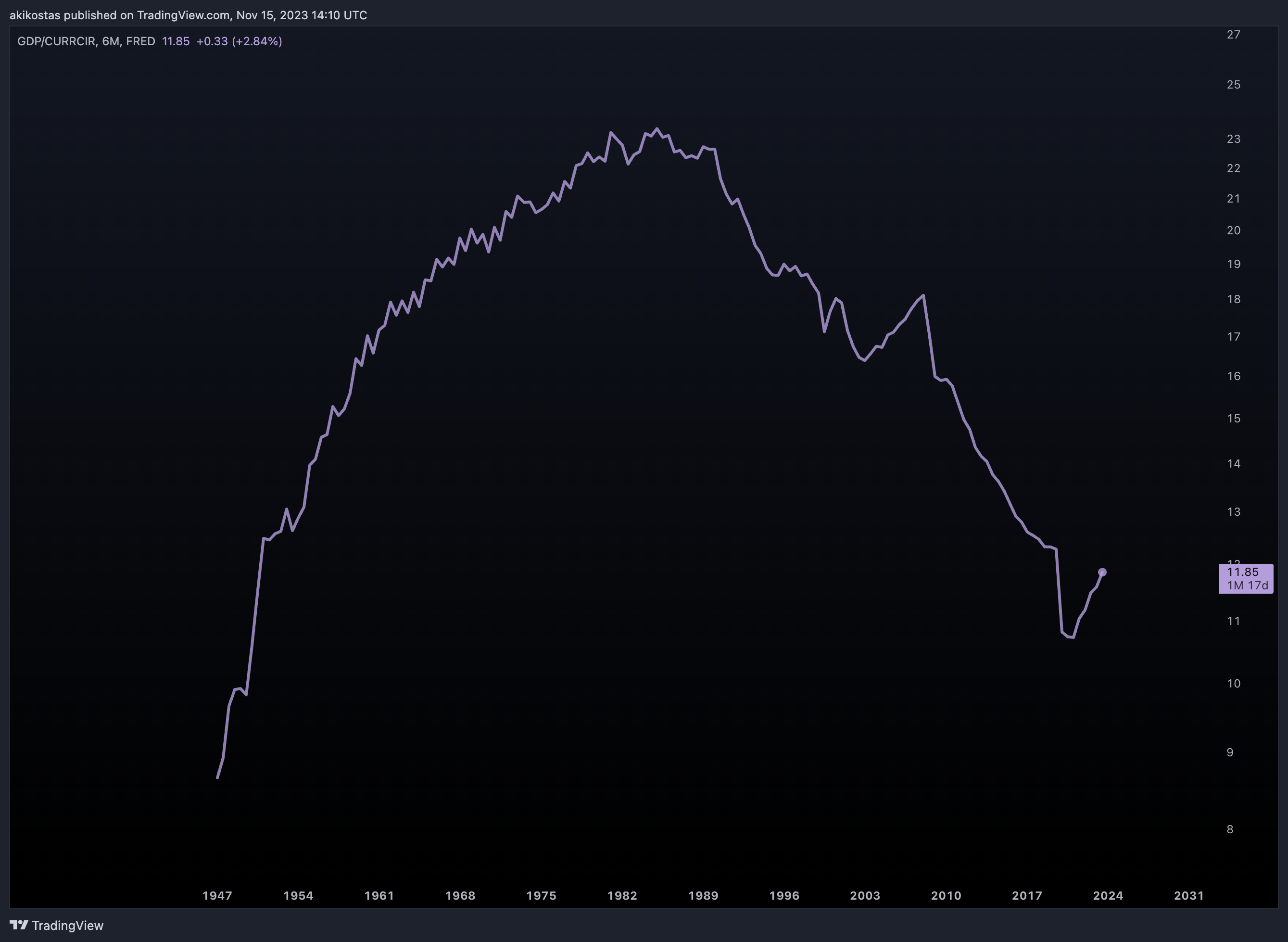Click the 10 price scale label
1288x942 pixels.
(x=1234, y=684)
